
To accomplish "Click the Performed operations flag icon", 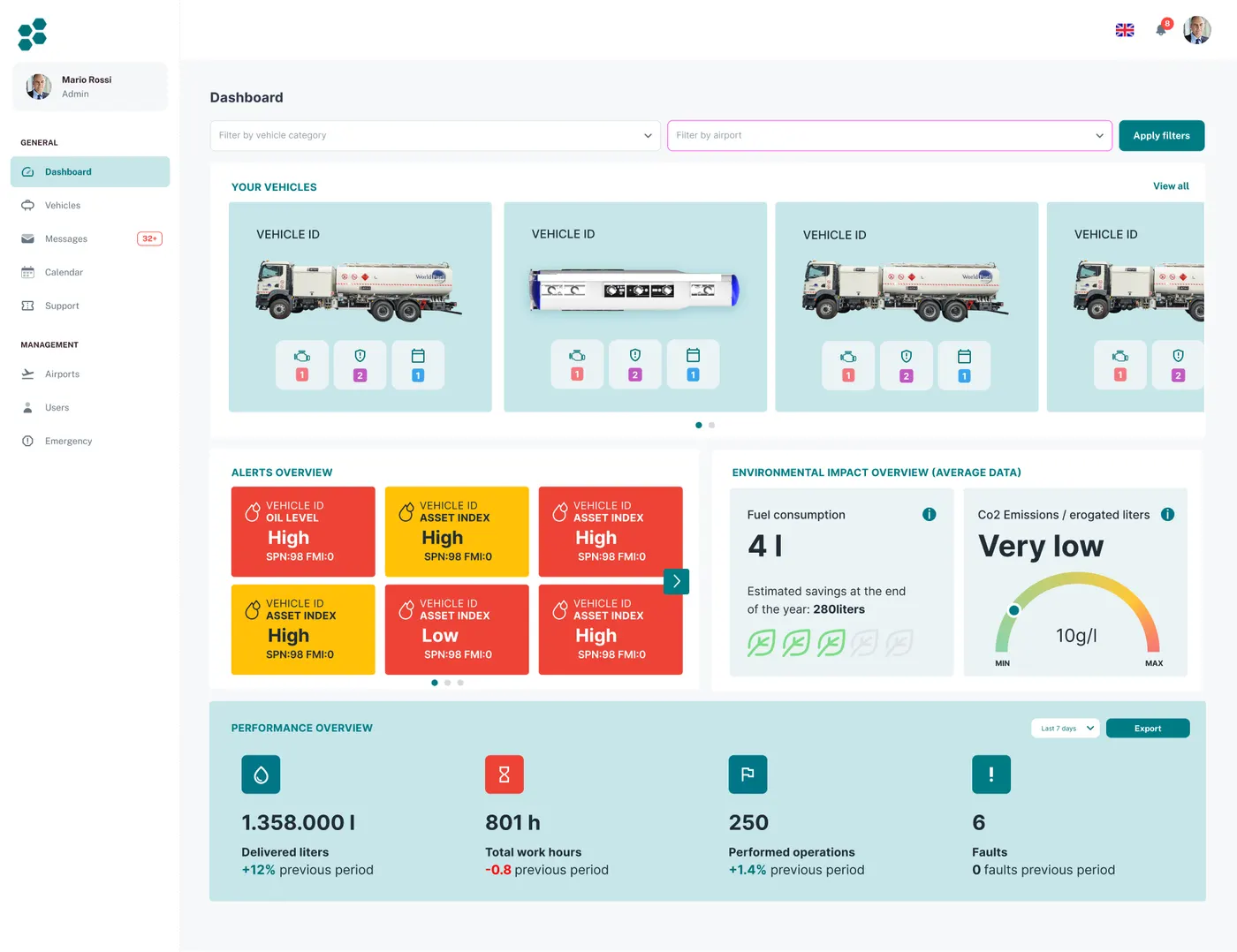I will [x=748, y=774].
